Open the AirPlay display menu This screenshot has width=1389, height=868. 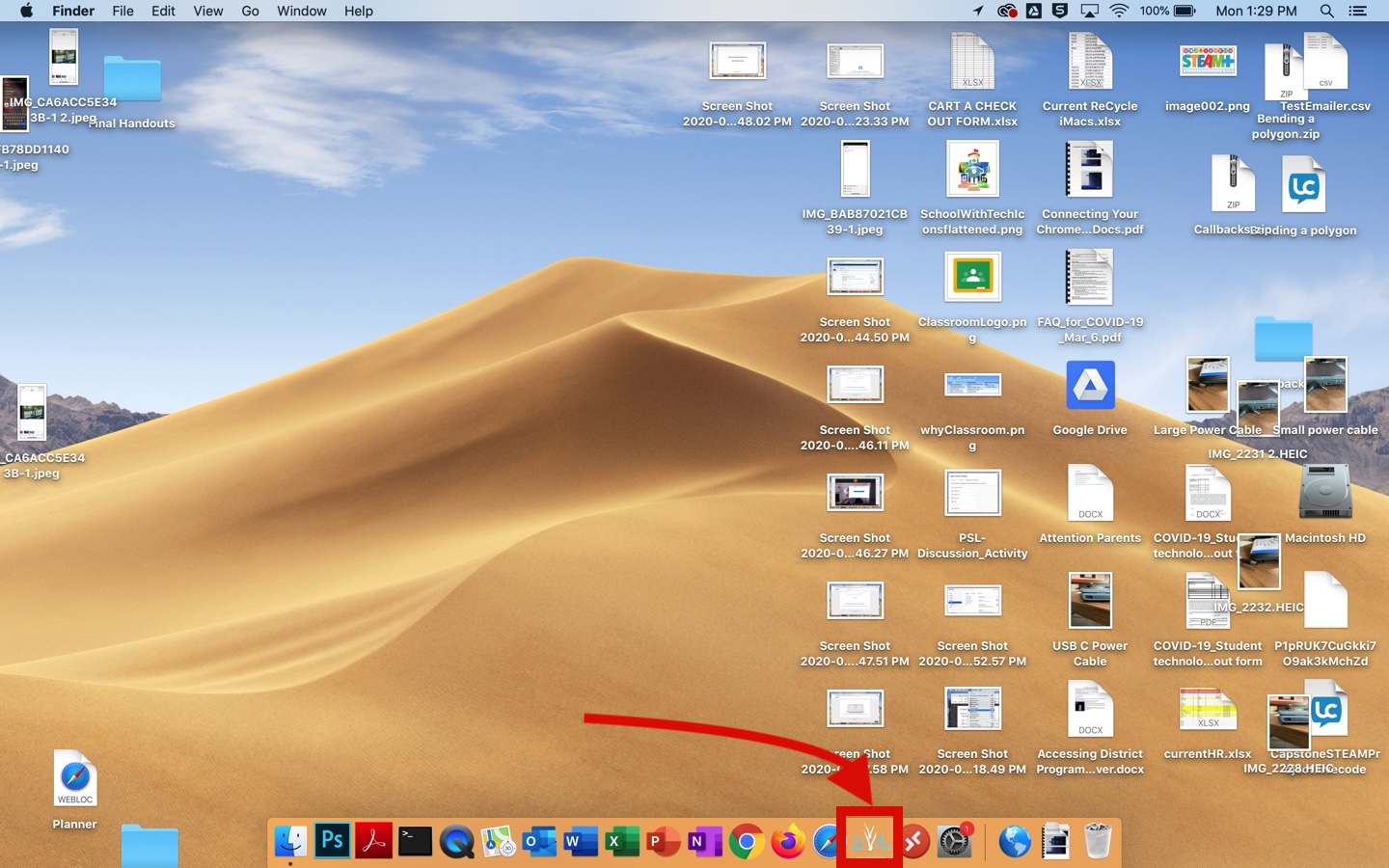[1089, 11]
